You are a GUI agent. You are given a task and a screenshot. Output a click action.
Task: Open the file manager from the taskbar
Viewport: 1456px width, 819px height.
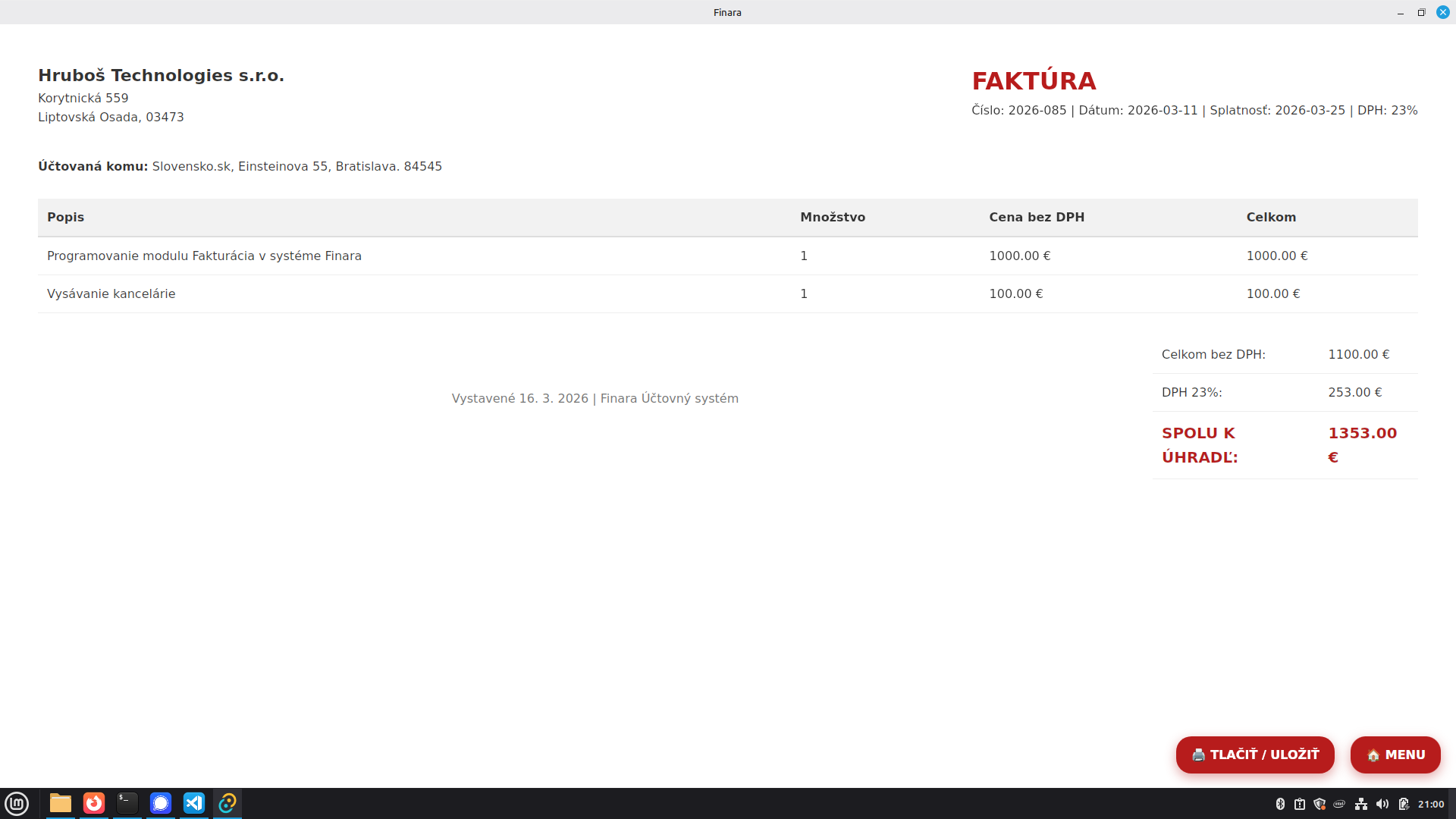(x=60, y=803)
